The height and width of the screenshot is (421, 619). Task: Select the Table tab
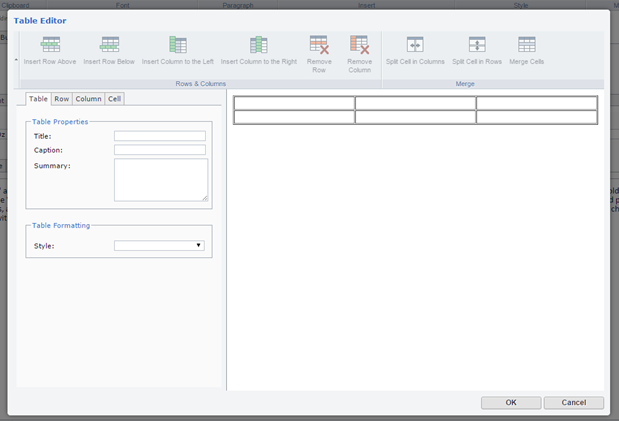coord(38,99)
